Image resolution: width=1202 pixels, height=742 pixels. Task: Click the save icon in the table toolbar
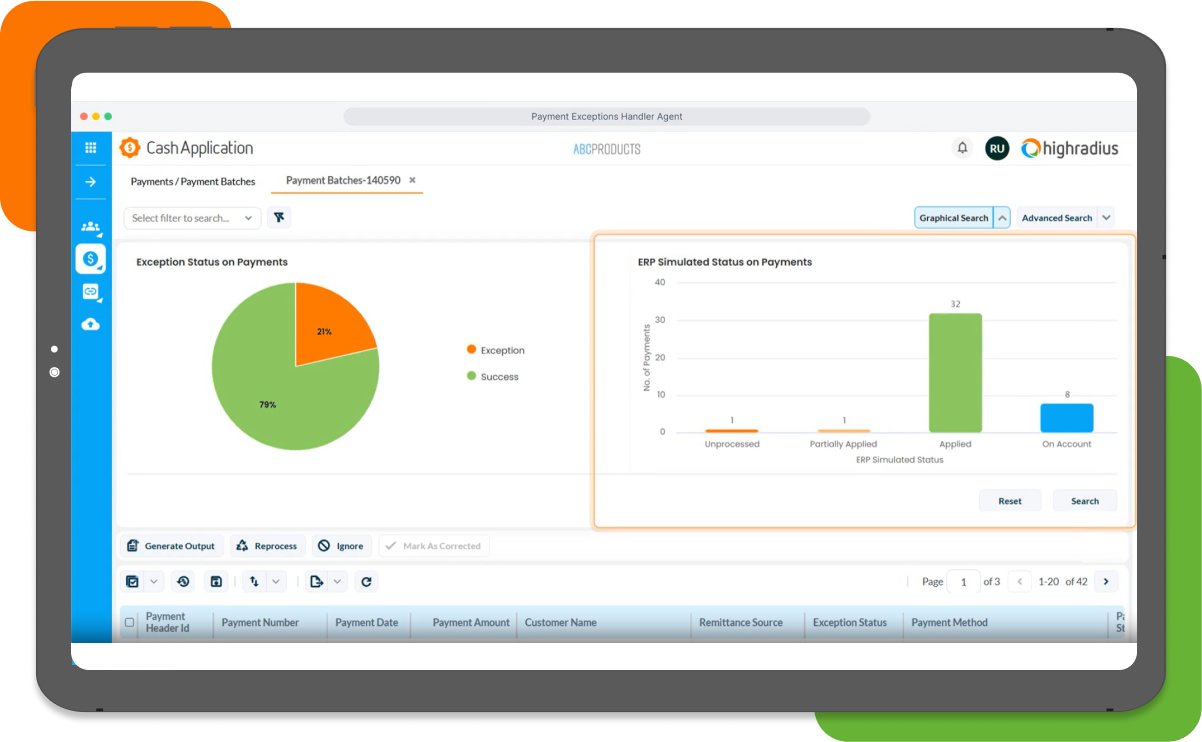pos(217,581)
